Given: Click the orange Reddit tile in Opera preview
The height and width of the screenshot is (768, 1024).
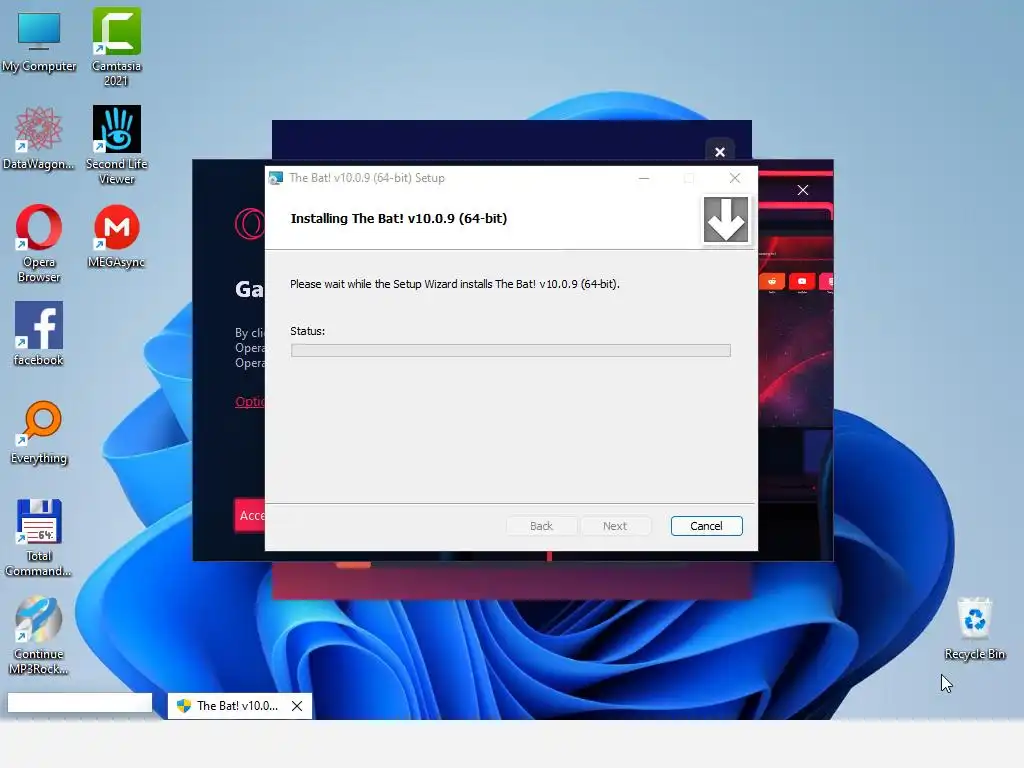Looking at the screenshot, I should [772, 281].
